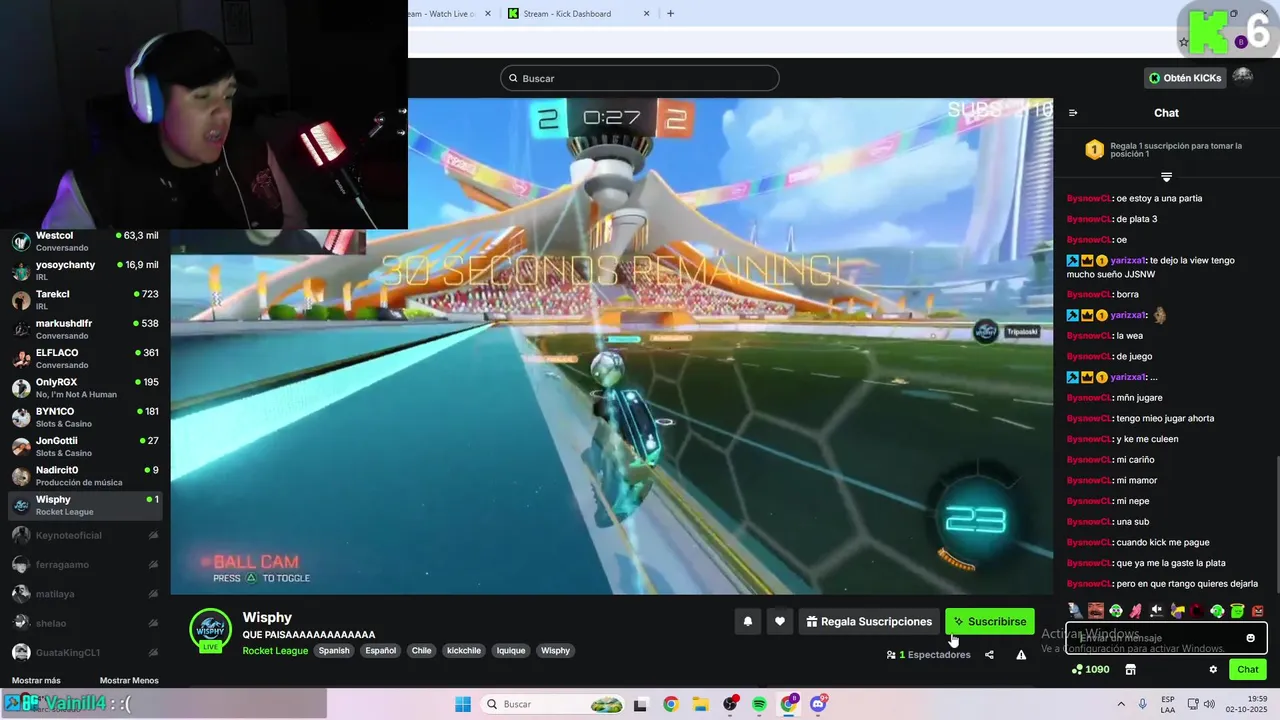This screenshot has height=720, width=1280.
Task: Open markushdlfr channel in sidebar
Action: point(85,329)
